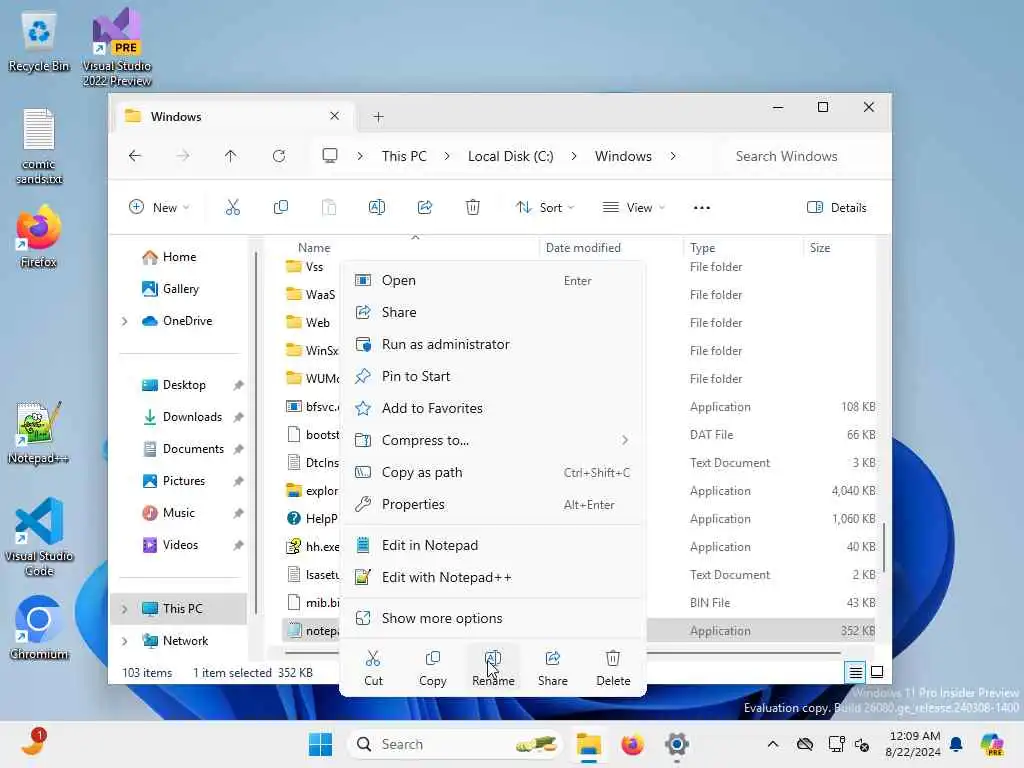Choose Add to Favorites
The image size is (1024, 768).
(494, 408)
